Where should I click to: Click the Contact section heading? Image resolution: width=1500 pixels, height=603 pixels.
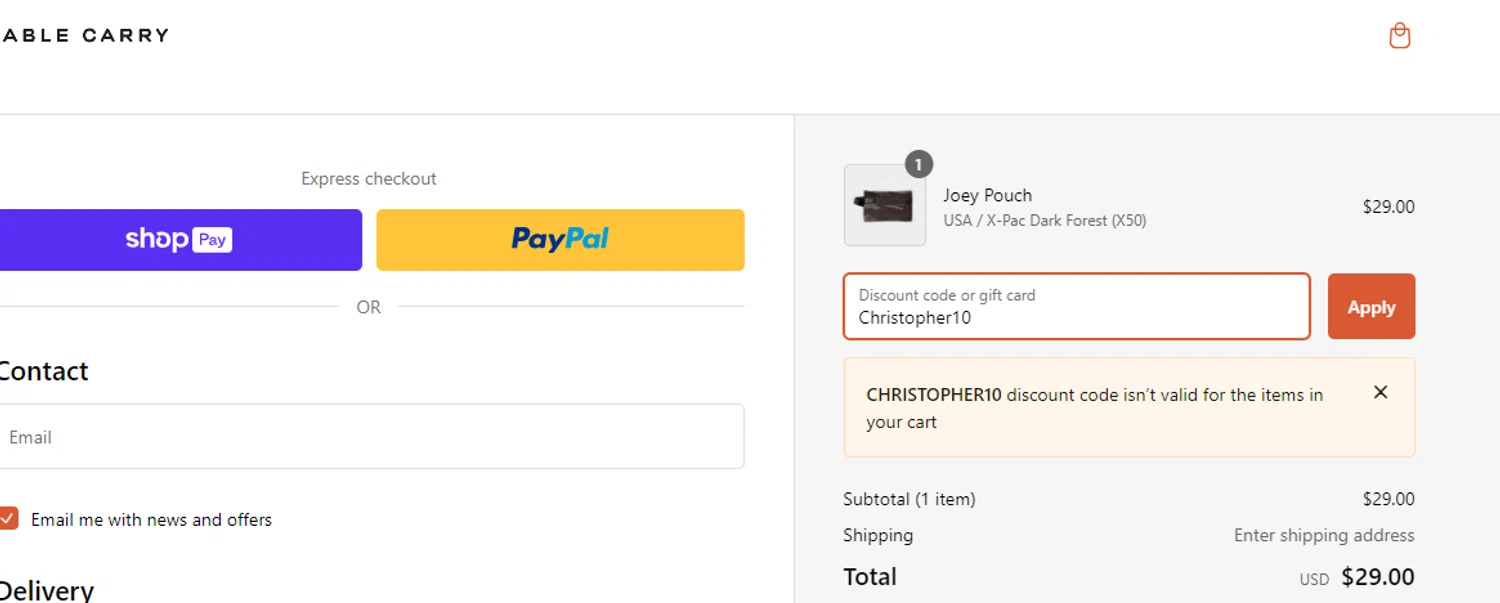coord(44,371)
